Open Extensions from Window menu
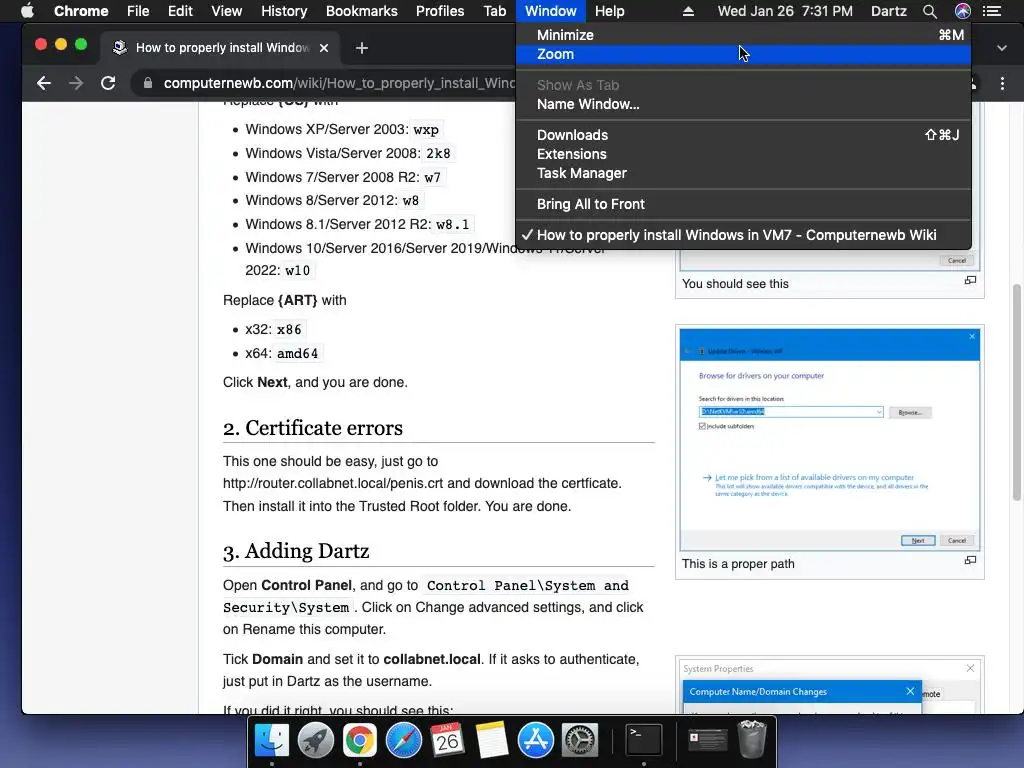Image resolution: width=1024 pixels, height=768 pixels. [x=743, y=154]
